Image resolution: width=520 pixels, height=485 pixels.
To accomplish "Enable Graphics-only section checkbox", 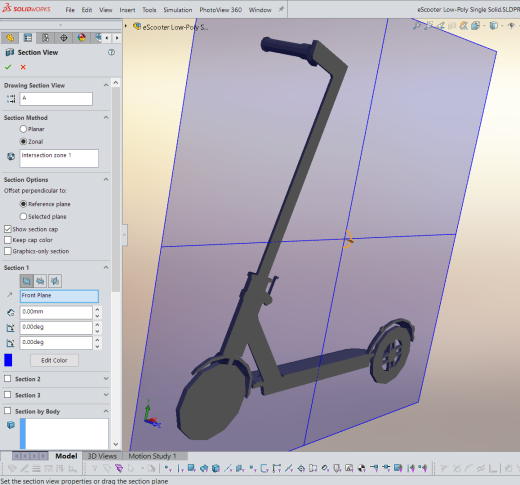I will (8, 251).
